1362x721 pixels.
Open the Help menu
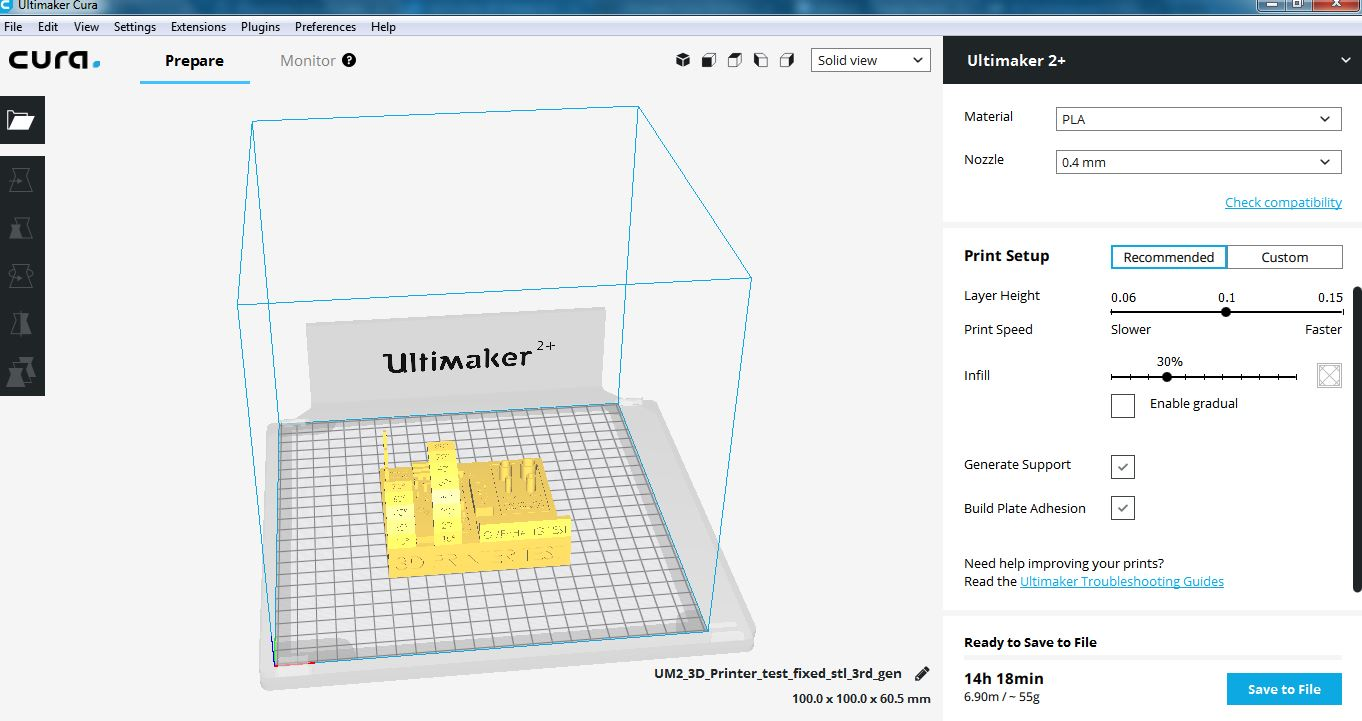[383, 27]
